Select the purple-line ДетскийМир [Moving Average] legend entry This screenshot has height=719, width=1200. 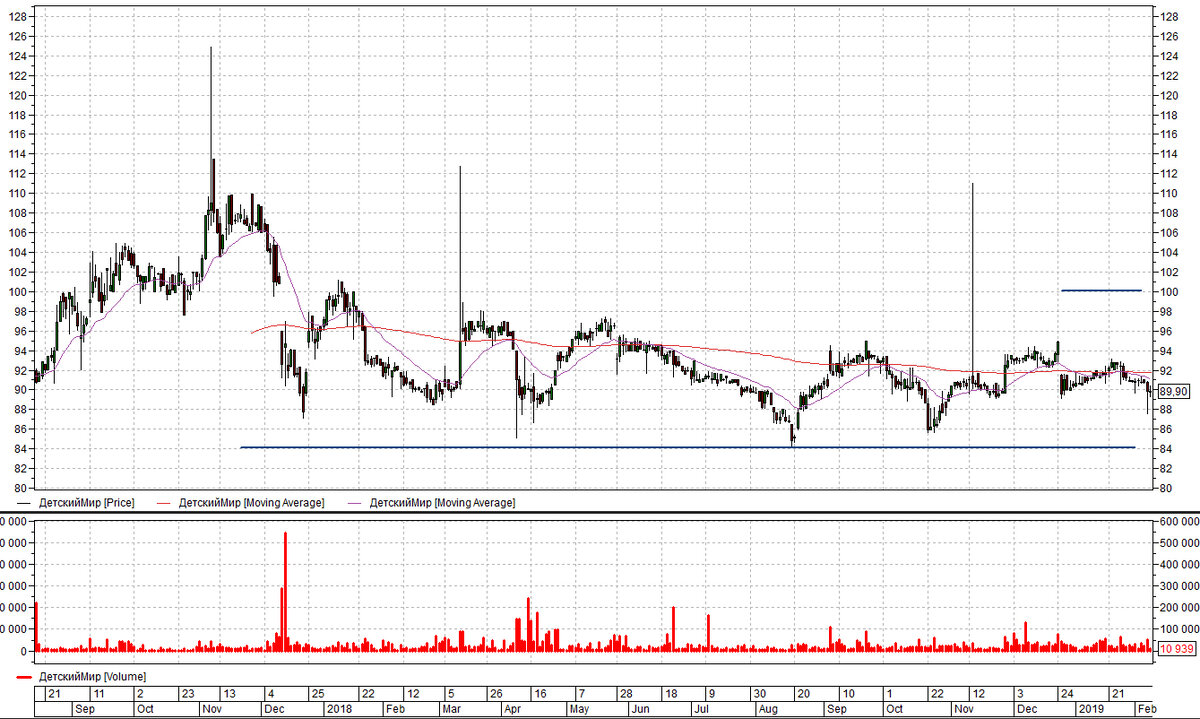[x=432, y=502]
